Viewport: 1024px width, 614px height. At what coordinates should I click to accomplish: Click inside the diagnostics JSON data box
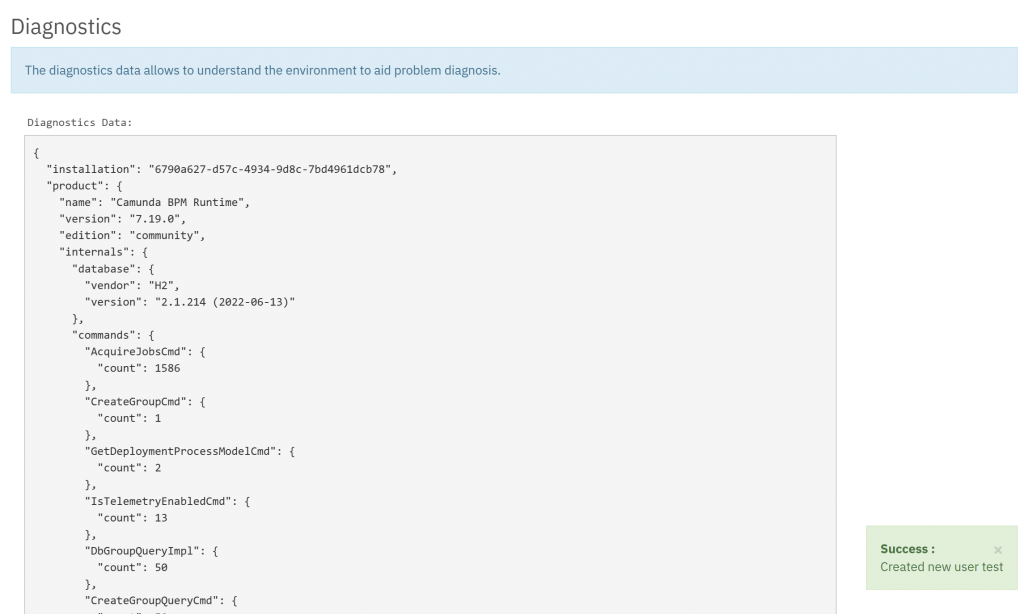430,375
